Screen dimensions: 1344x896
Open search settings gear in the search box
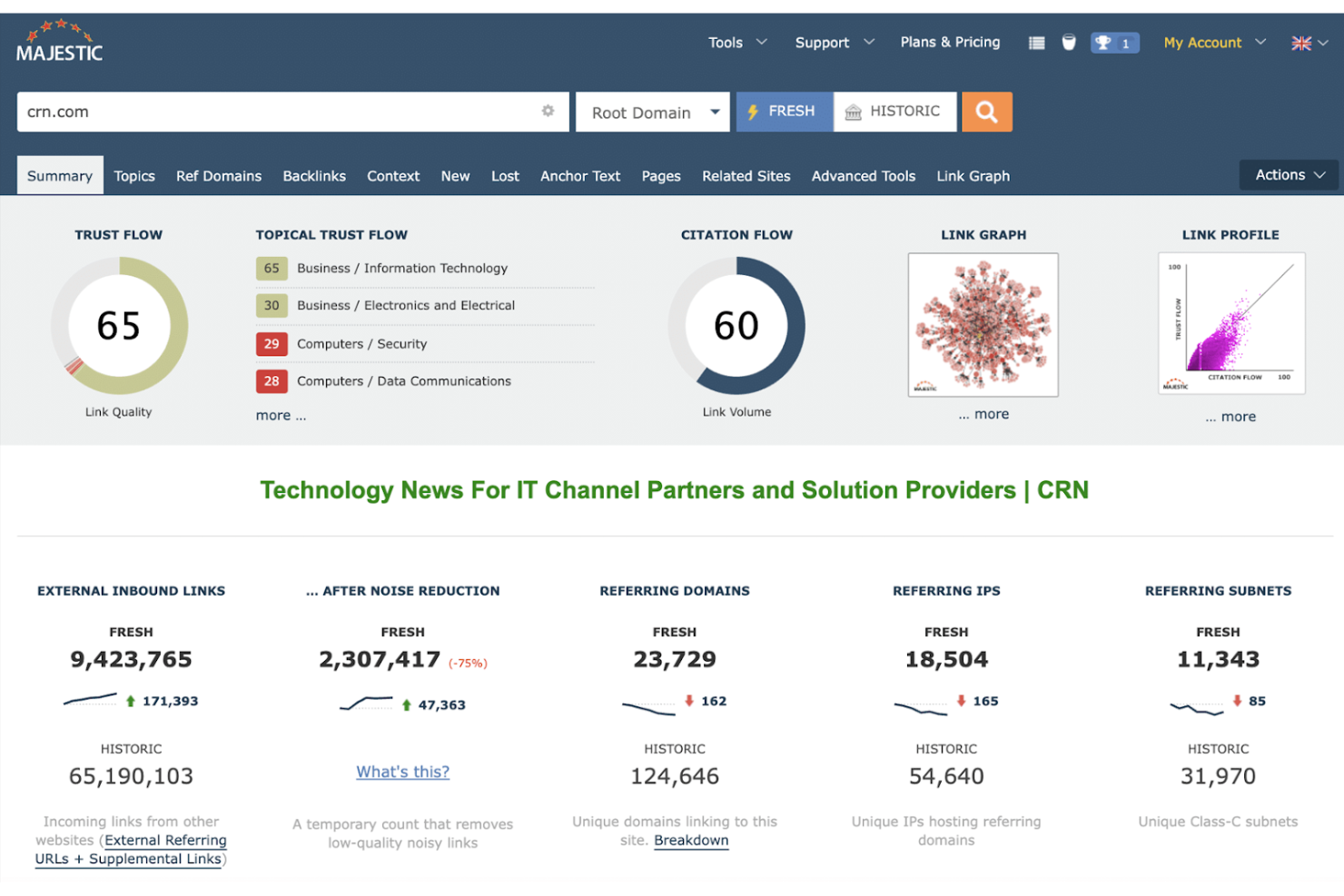(x=548, y=111)
